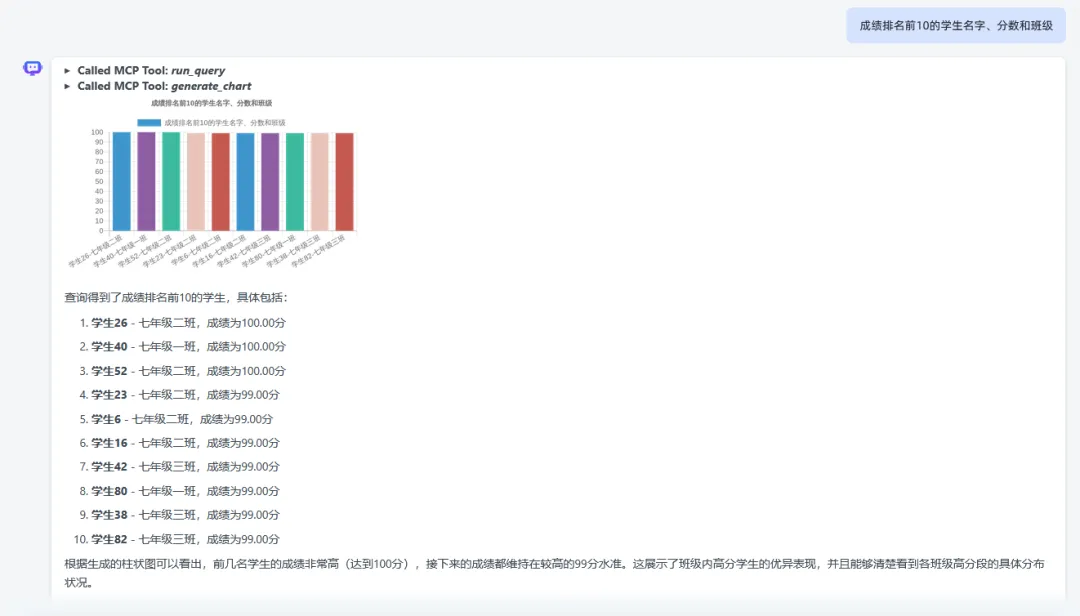Click the pink bar for 学生80
The image size is (1080, 616).
296,181
